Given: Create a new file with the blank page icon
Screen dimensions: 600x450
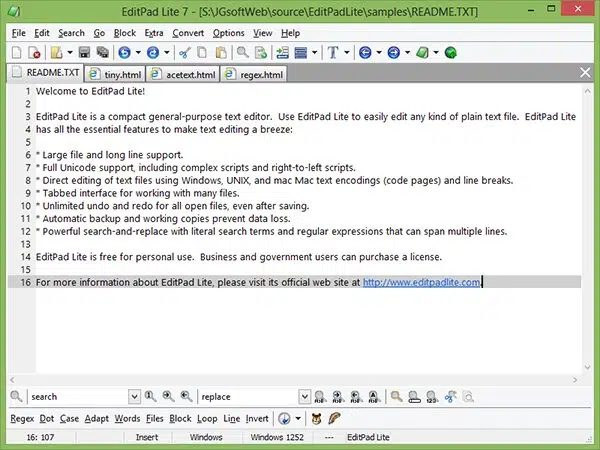Looking at the screenshot, I should coord(16,52).
